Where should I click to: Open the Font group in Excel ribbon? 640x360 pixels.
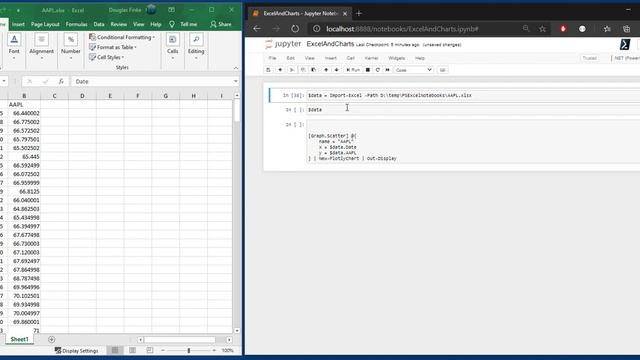coord(14,47)
